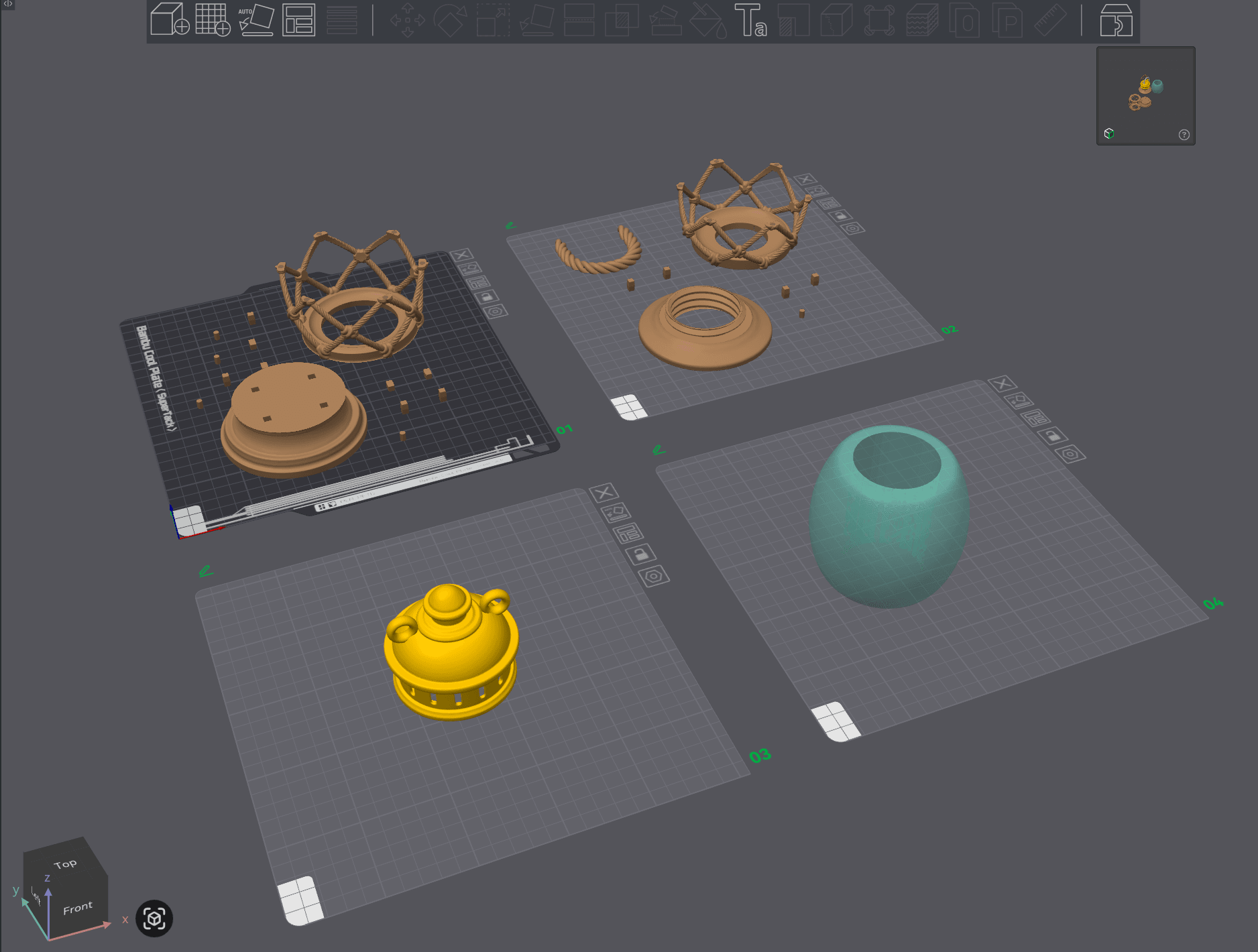Image resolution: width=1258 pixels, height=952 pixels.
Task: Arrange objects on plate 04
Action: pos(1036,418)
